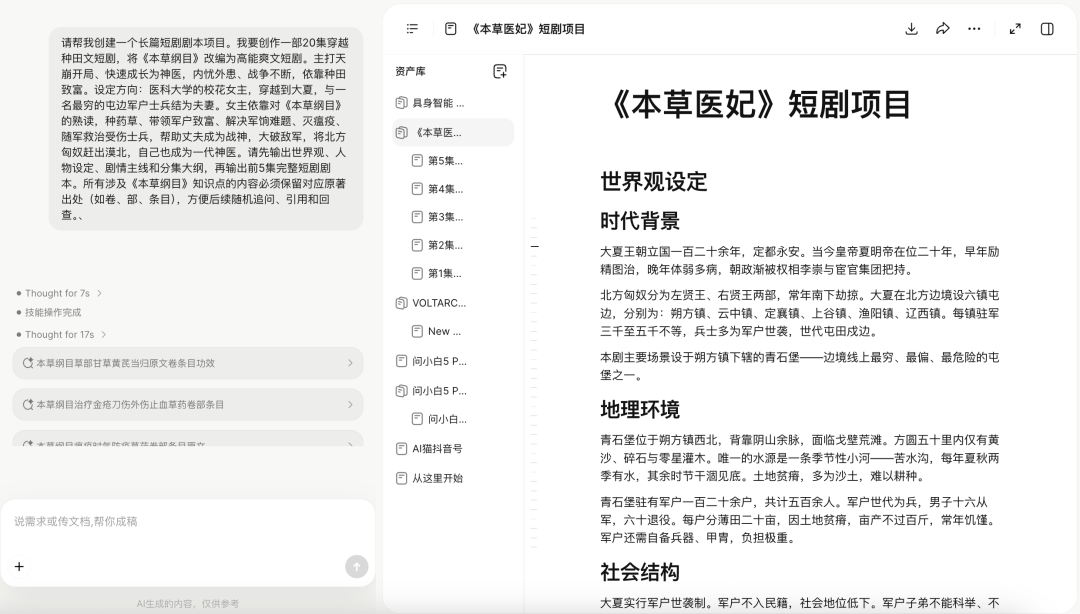The image size is (1080, 614).
Task: Click the document icon beside the header title
Action: tap(450, 29)
